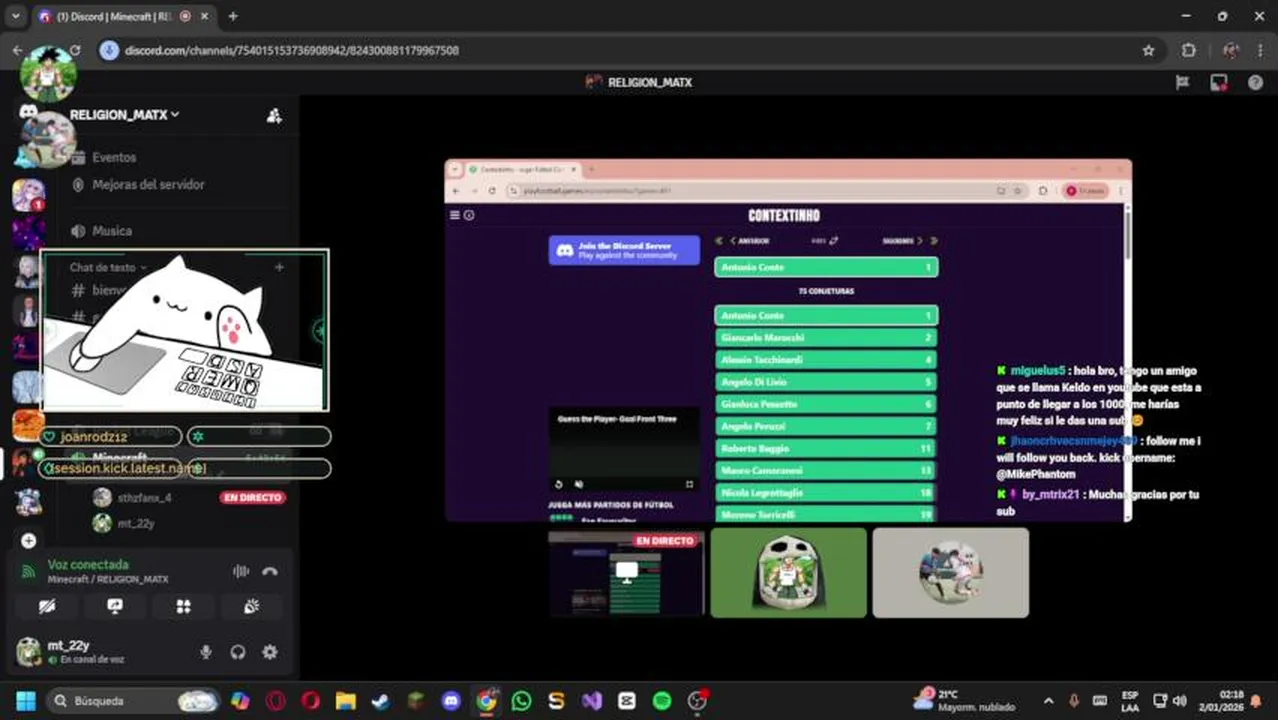Select Mauro Camoranesi guess row

coord(826,470)
